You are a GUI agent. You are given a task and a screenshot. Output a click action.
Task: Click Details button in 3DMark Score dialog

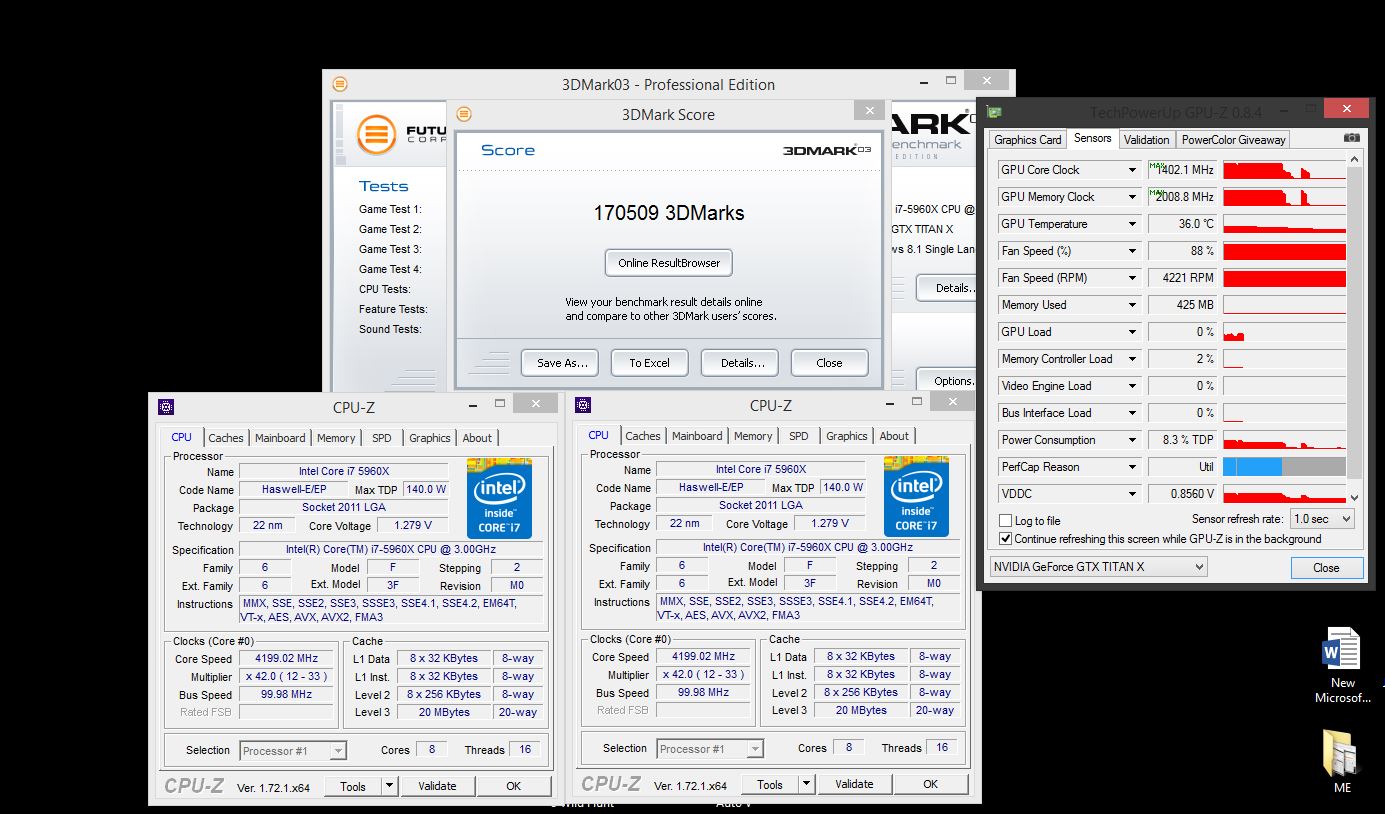tap(740, 363)
